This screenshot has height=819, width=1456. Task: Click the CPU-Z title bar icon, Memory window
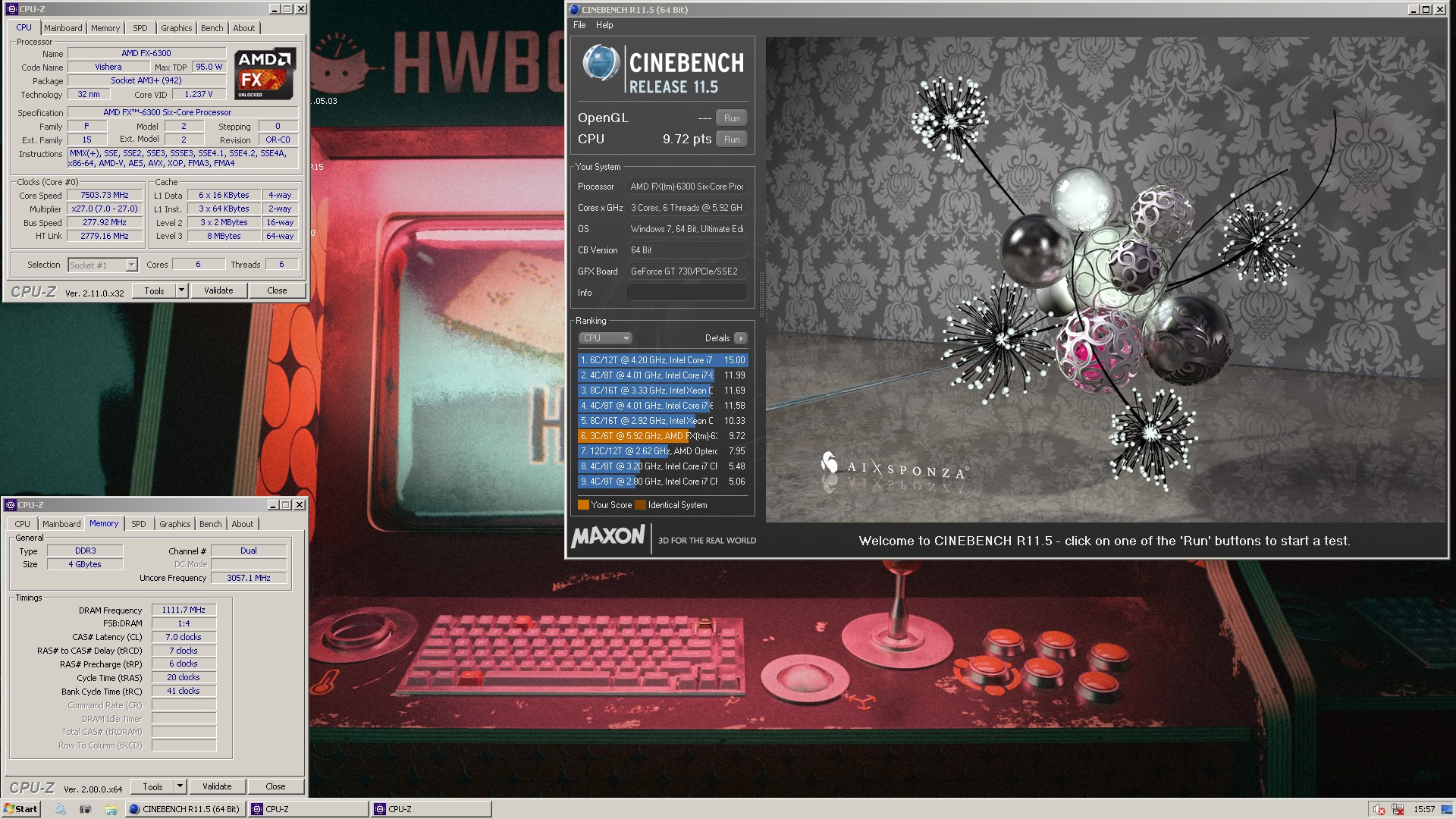click(x=10, y=505)
